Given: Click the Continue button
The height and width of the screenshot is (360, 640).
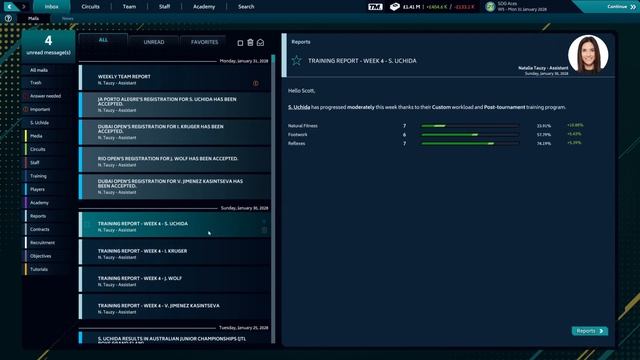Looking at the screenshot, I should tap(606, 7).
